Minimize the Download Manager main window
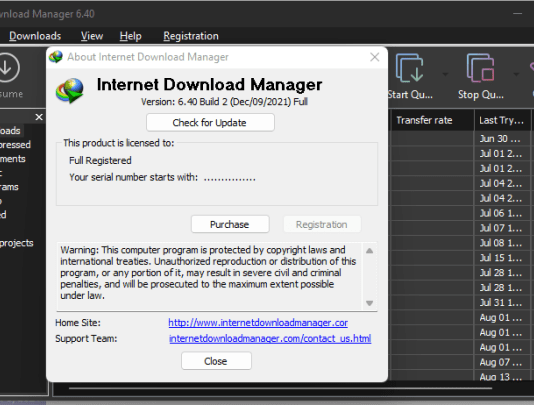This screenshot has width=534, height=405. click(517, 14)
